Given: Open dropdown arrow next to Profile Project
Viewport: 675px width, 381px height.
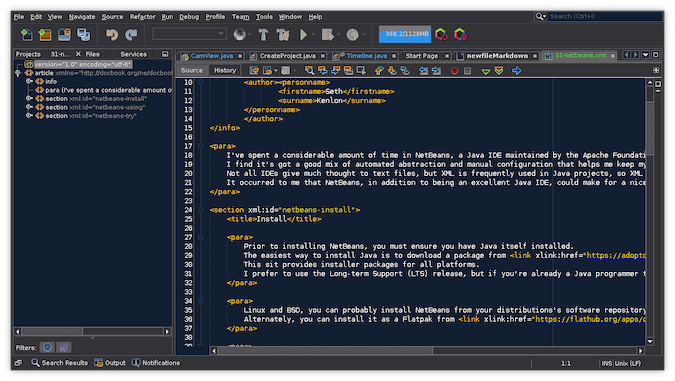Looking at the screenshot, I should coord(364,34).
